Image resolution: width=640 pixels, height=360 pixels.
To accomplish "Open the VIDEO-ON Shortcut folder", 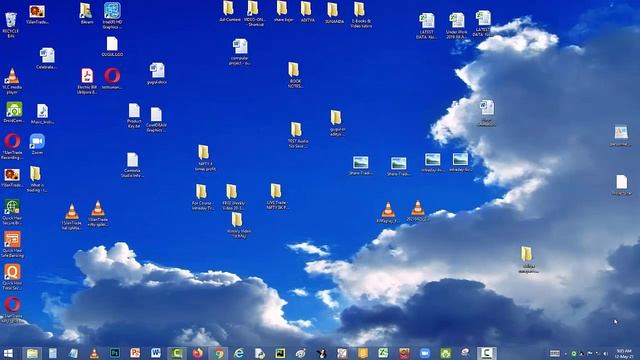I will (254, 13).
